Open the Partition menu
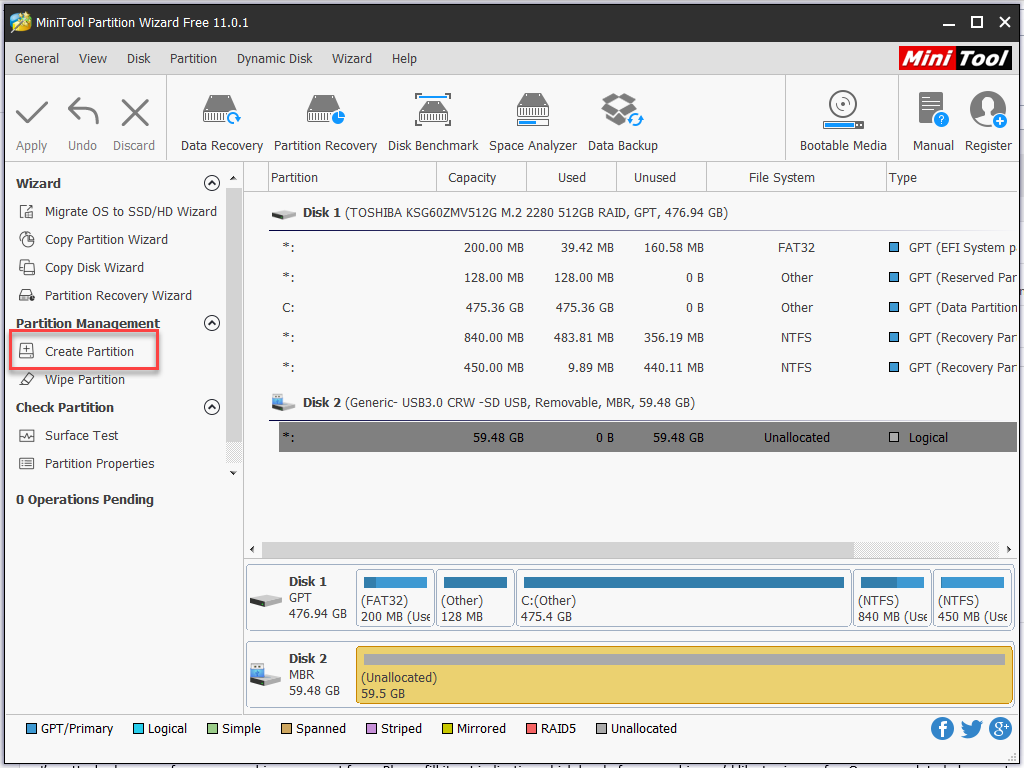This screenshot has width=1024, height=768. click(x=193, y=59)
